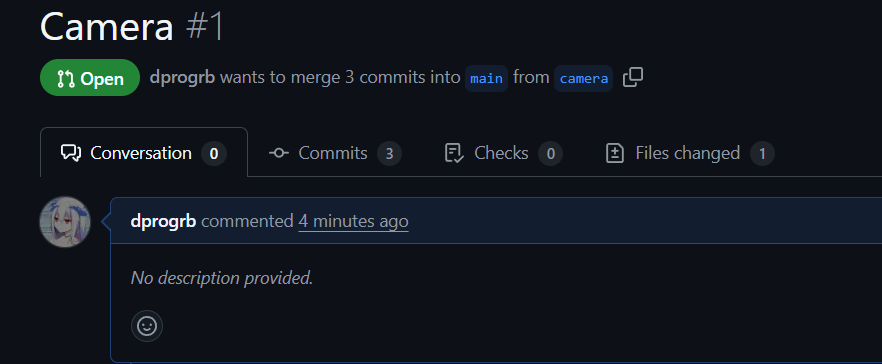Image resolution: width=882 pixels, height=364 pixels.
Task: Click the green Open status badge
Action: click(90, 78)
